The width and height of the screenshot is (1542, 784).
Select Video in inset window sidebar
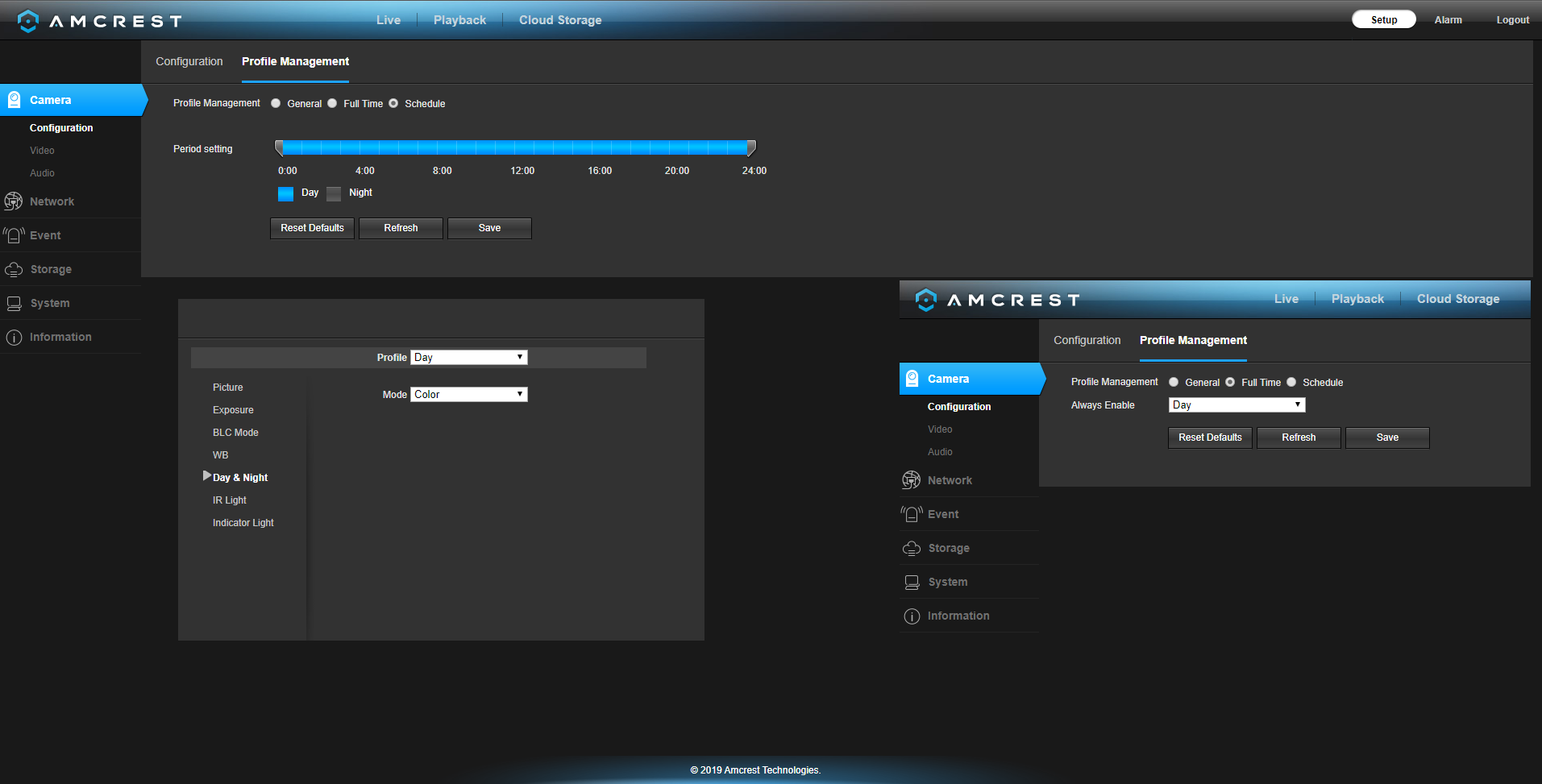[x=940, y=429]
